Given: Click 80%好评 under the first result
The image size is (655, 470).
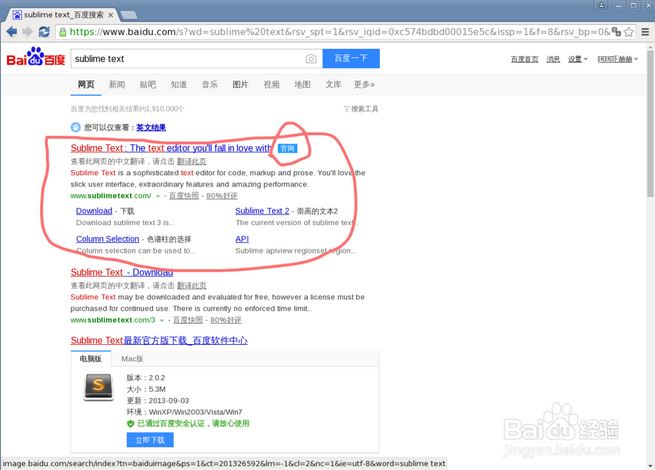Looking at the screenshot, I should pos(222,196).
